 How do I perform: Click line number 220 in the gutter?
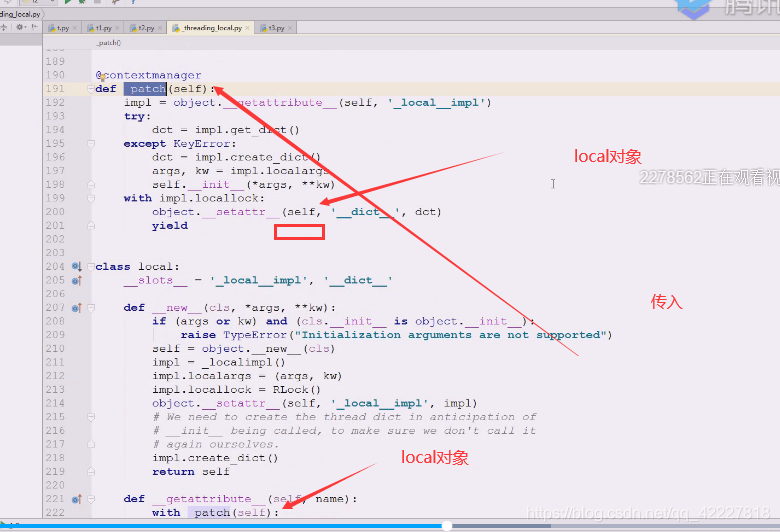click(55, 485)
